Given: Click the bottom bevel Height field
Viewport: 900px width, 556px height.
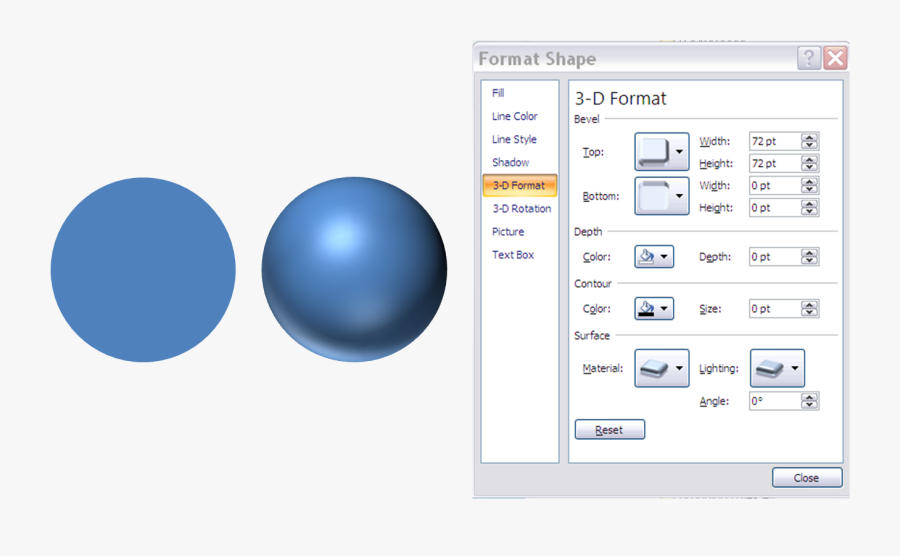Looking at the screenshot, I should pos(775,208).
